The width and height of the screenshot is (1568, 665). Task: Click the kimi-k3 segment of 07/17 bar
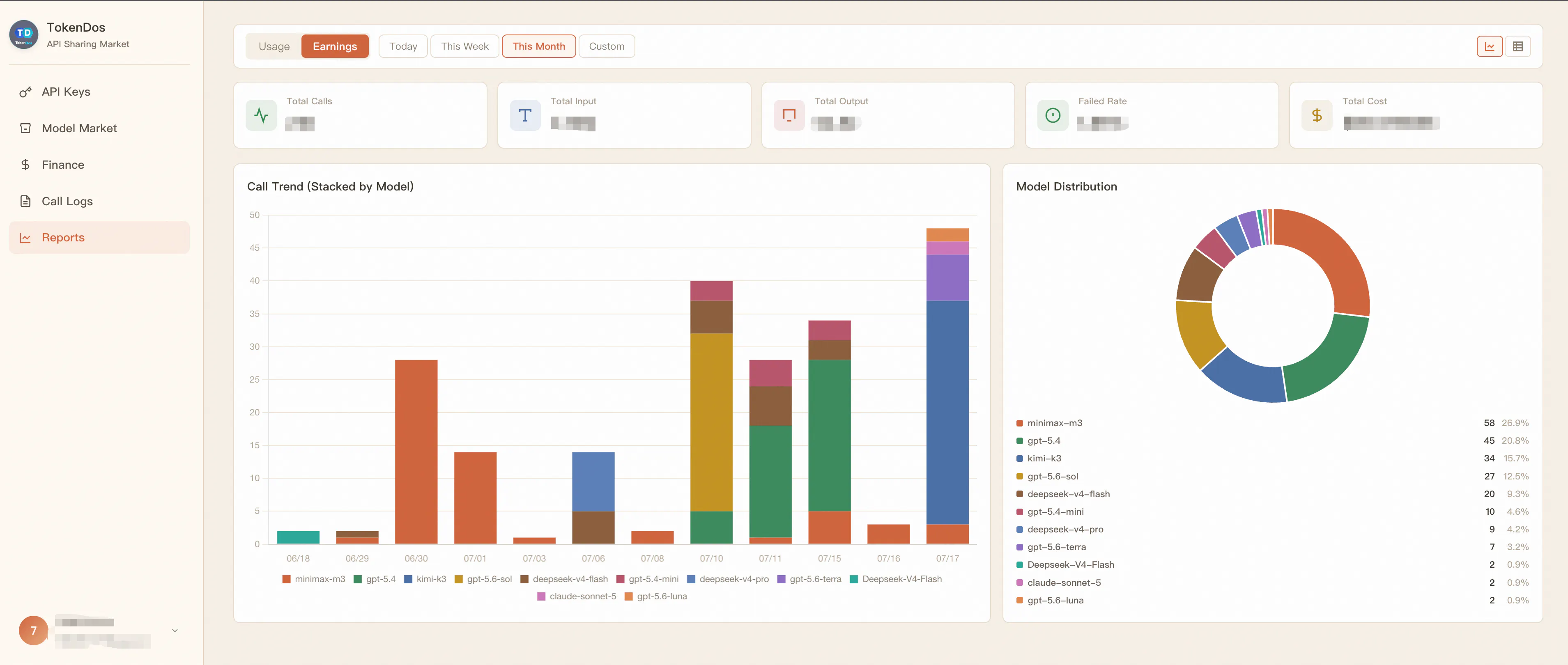click(x=947, y=413)
